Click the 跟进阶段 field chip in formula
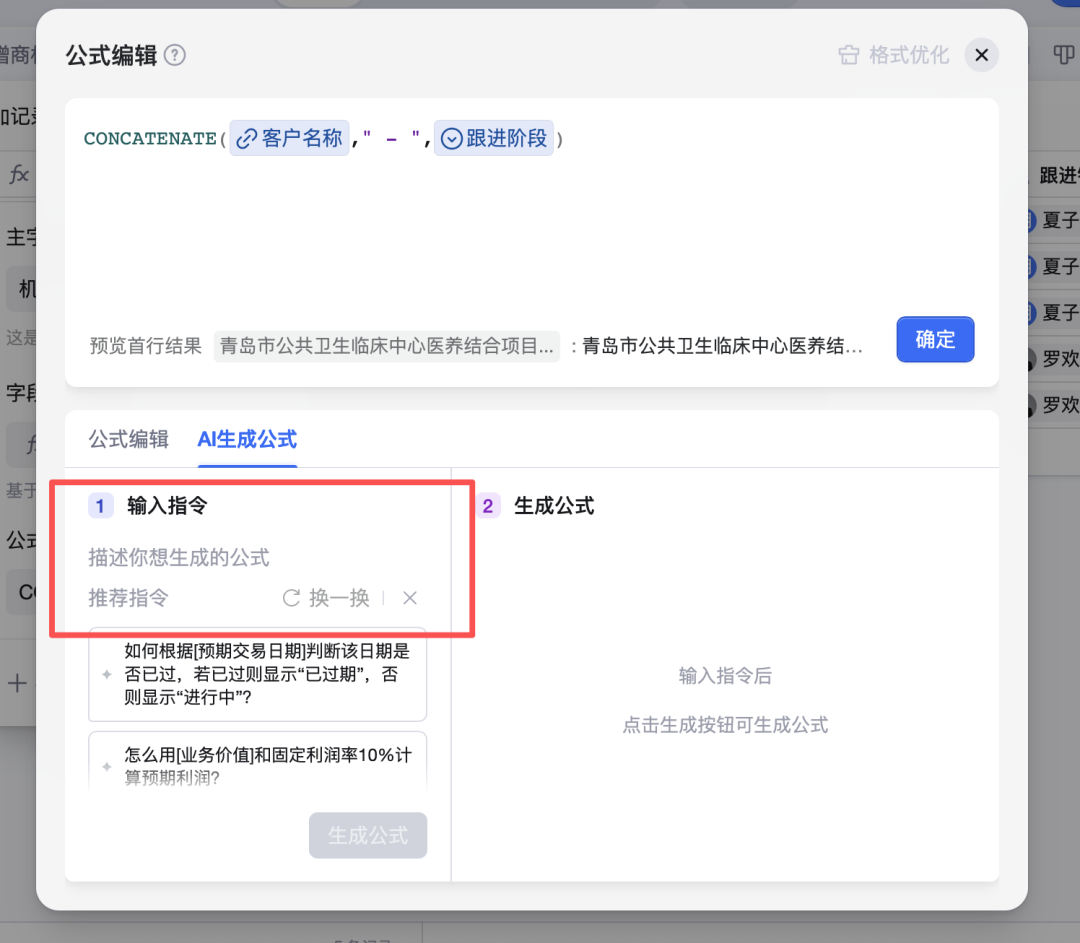Image resolution: width=1080 pixels, height=943 pixels. [494, 139]
